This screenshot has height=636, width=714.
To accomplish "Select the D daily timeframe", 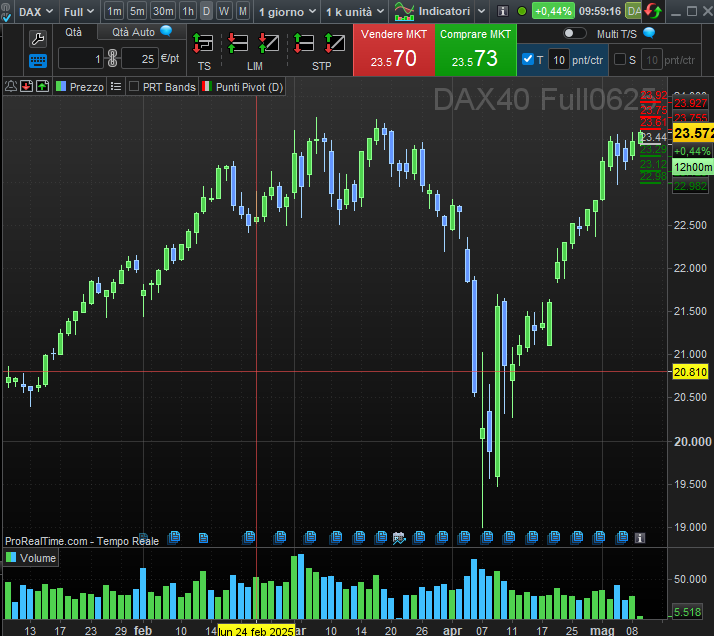I will 206,11.
